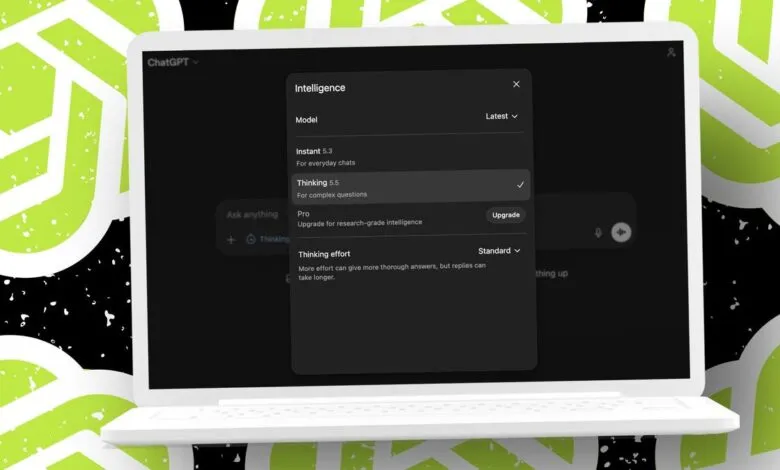Click the Model label
Viewport: 780px width, 470px height.
pyautogui.click(x=306, y=120)
